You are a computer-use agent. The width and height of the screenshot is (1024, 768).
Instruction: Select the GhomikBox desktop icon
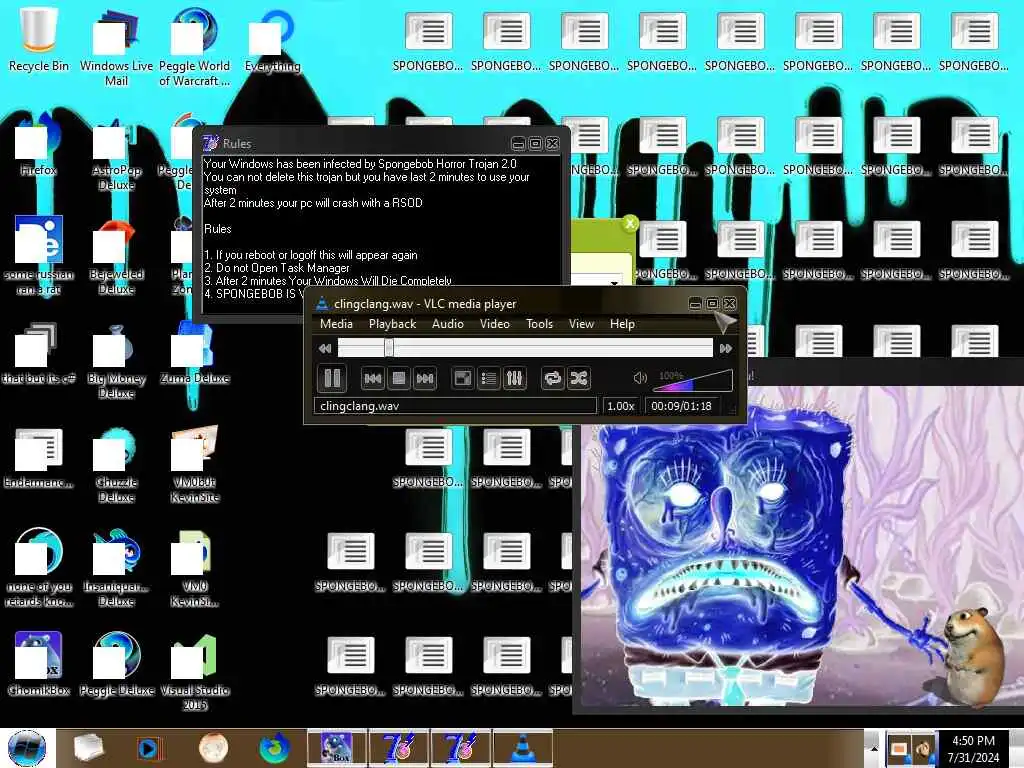[39, 663]
